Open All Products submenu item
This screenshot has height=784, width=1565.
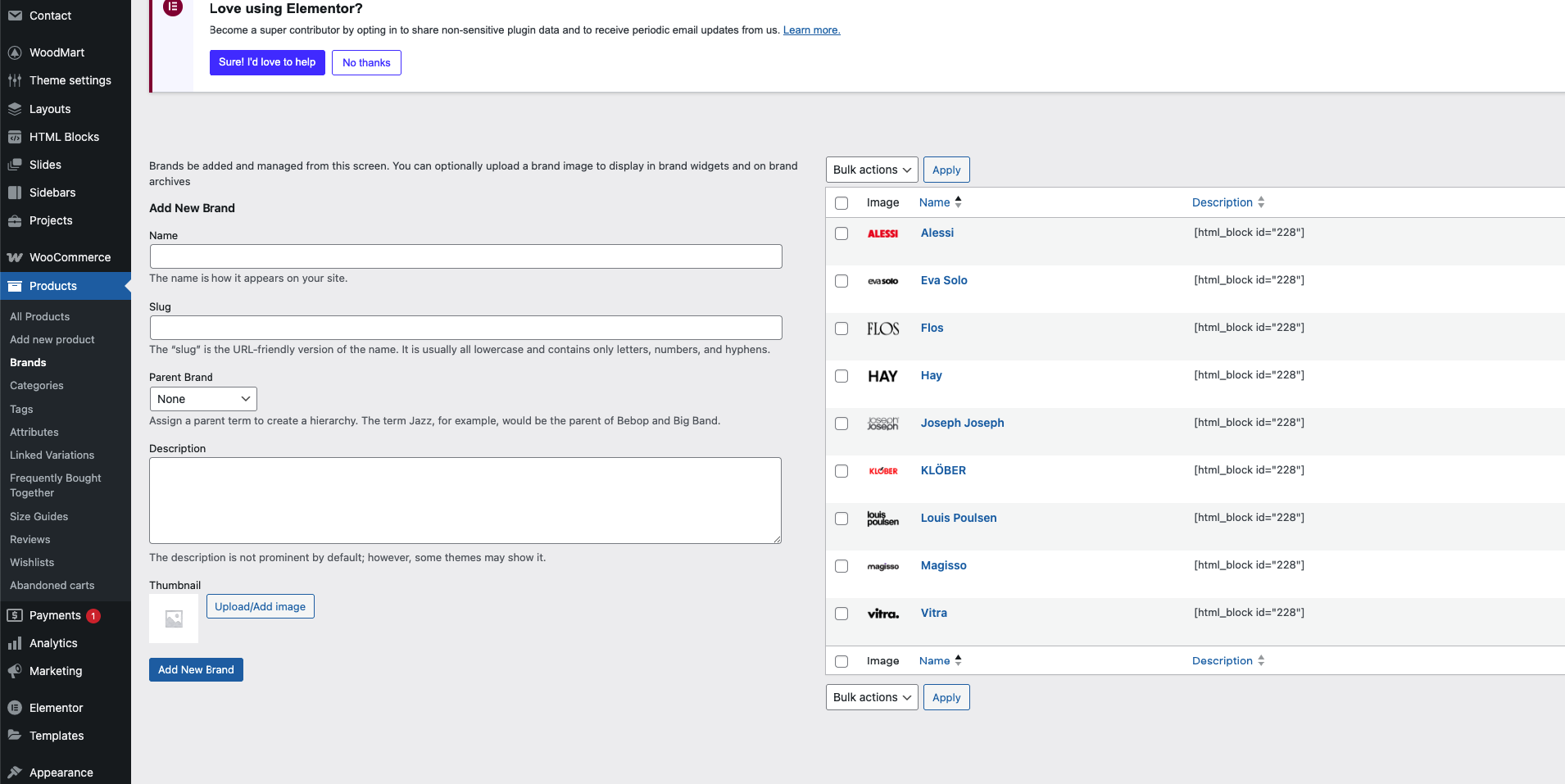[40, 316]
